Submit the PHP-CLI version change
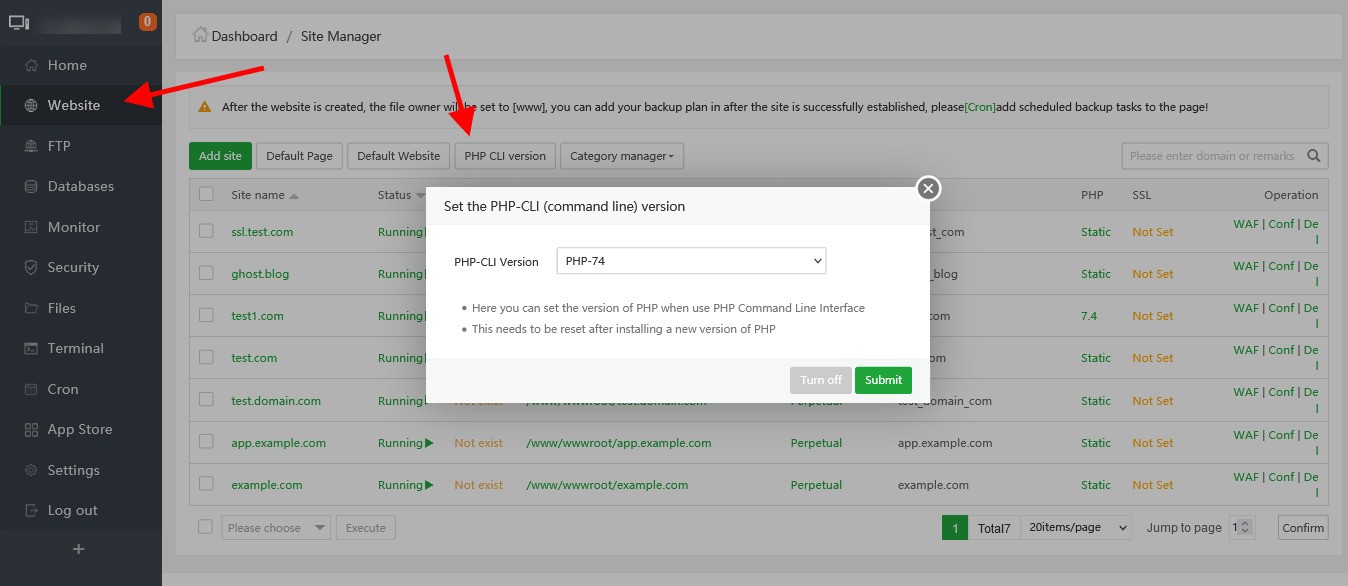 click(883, 380)
